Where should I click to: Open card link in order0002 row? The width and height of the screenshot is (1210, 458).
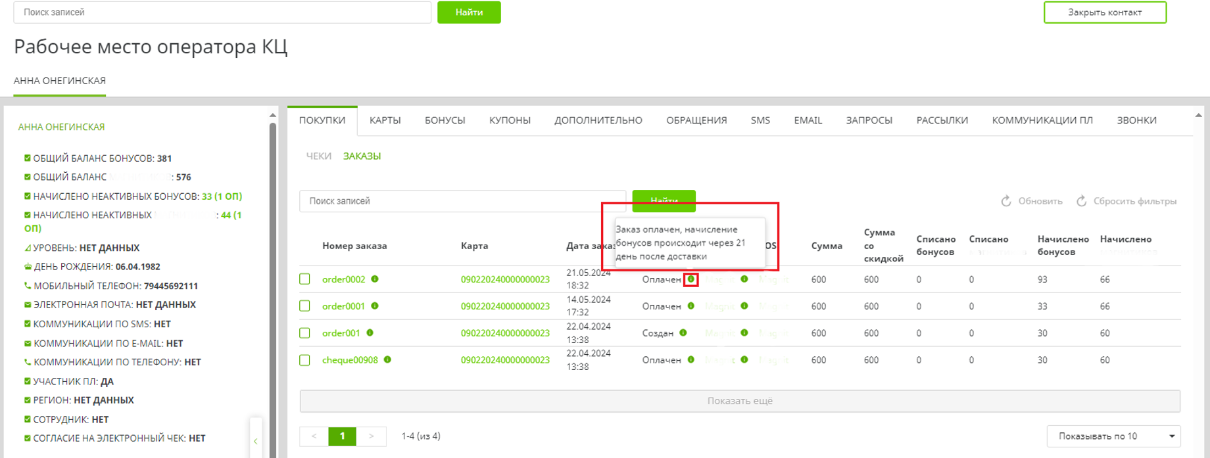[x=505, y=279]
